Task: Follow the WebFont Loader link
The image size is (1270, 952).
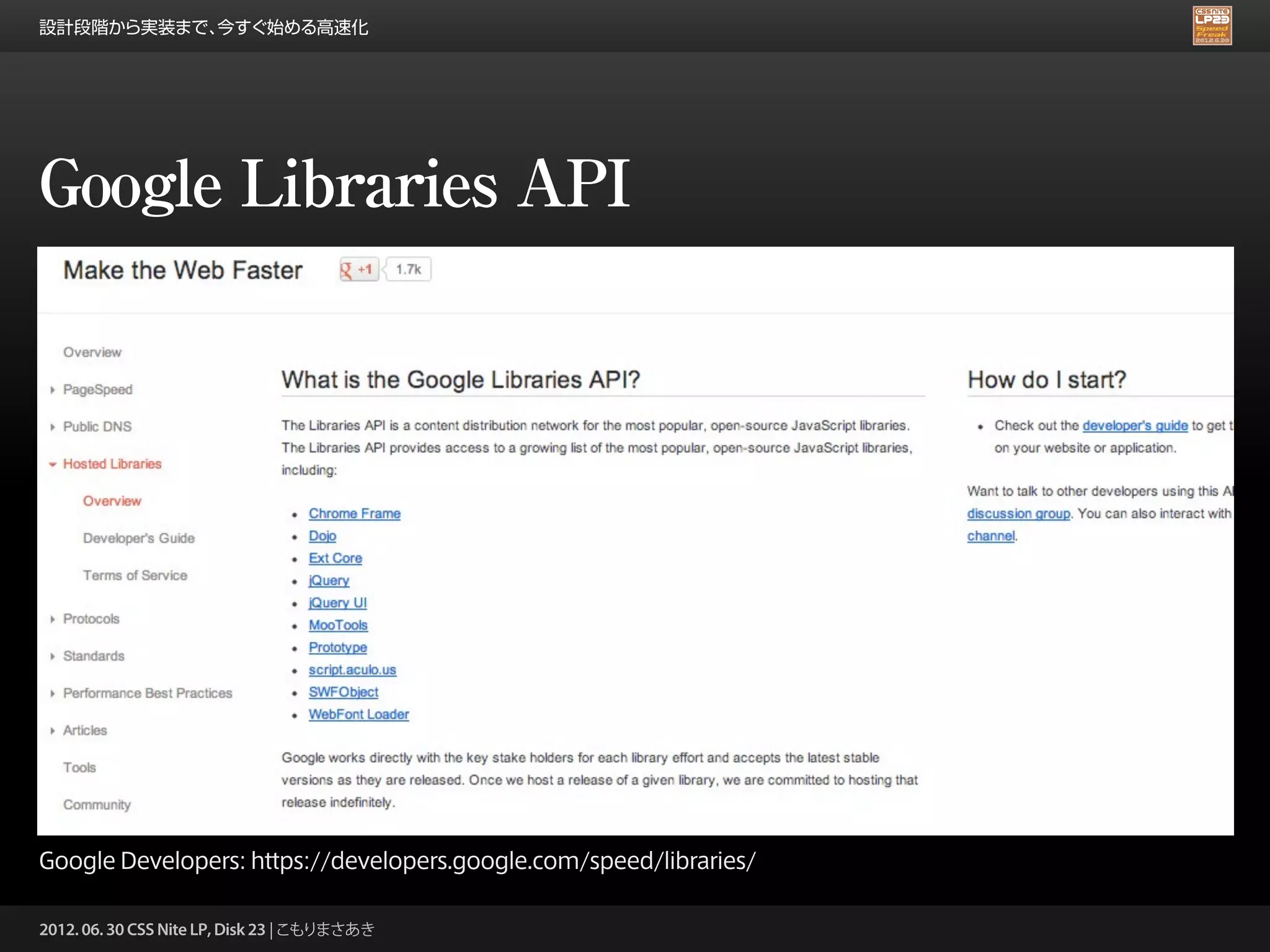Action: [358, 715]
